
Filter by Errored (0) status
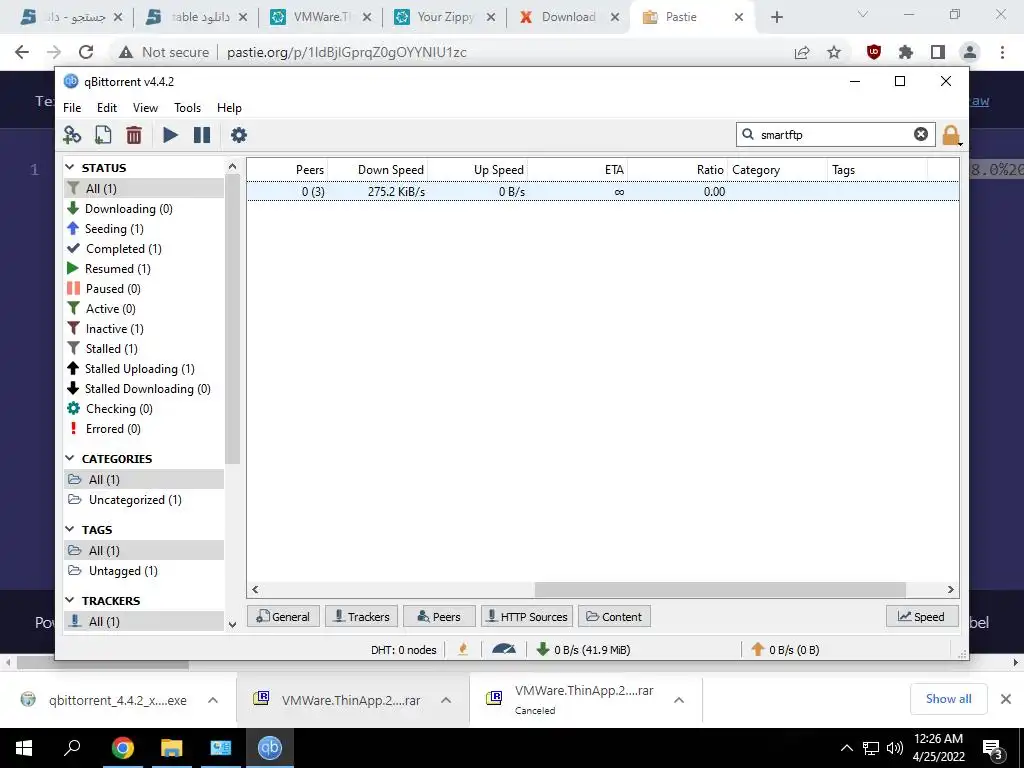point(104,429)
